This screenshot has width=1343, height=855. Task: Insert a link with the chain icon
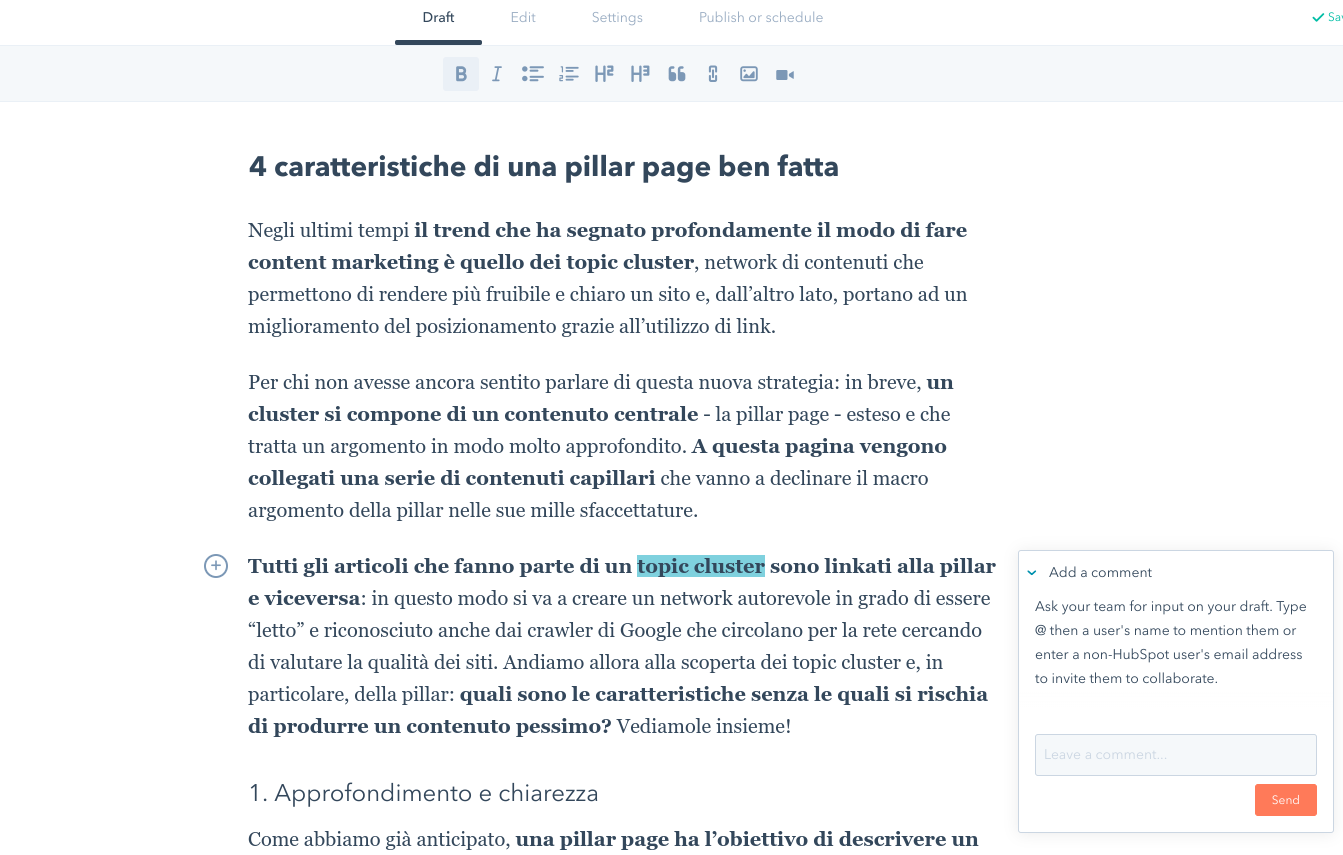pyautogui.click(x=713, y=74)
